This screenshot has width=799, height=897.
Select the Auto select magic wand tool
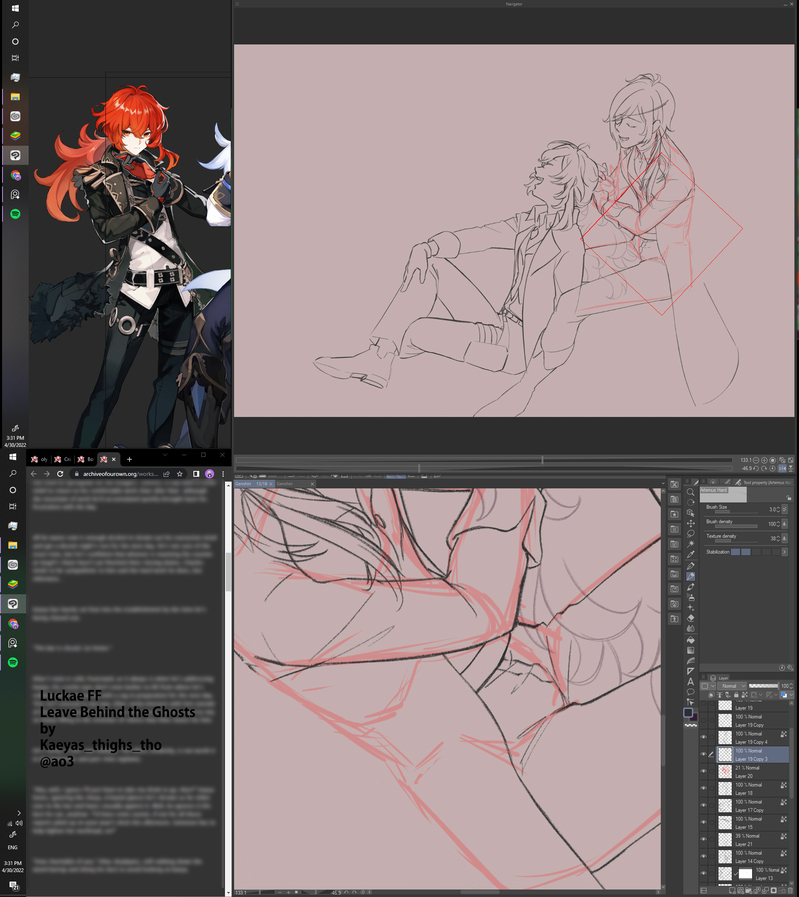[690, 544]
